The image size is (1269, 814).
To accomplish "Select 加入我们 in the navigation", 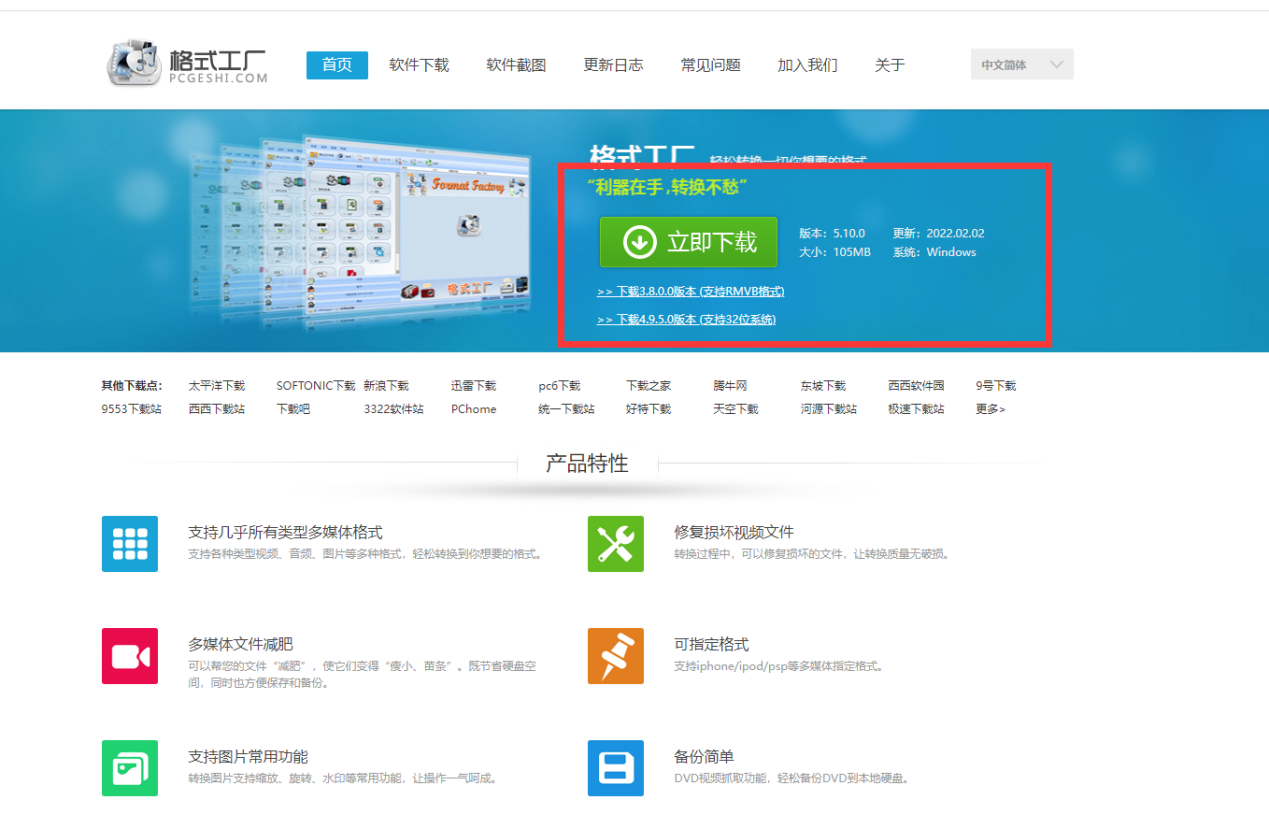I will 807,65.
